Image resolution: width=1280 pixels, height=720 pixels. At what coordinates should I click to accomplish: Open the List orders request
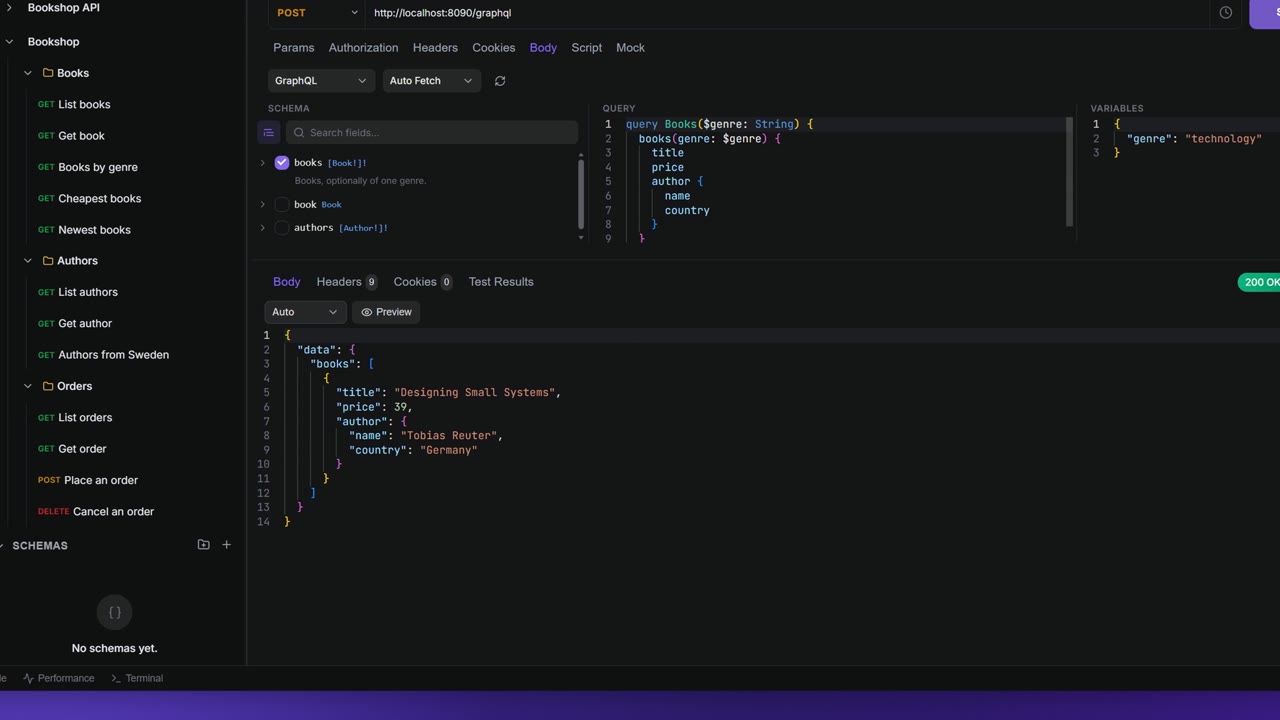pyautogui.click(x=75, y=418)
